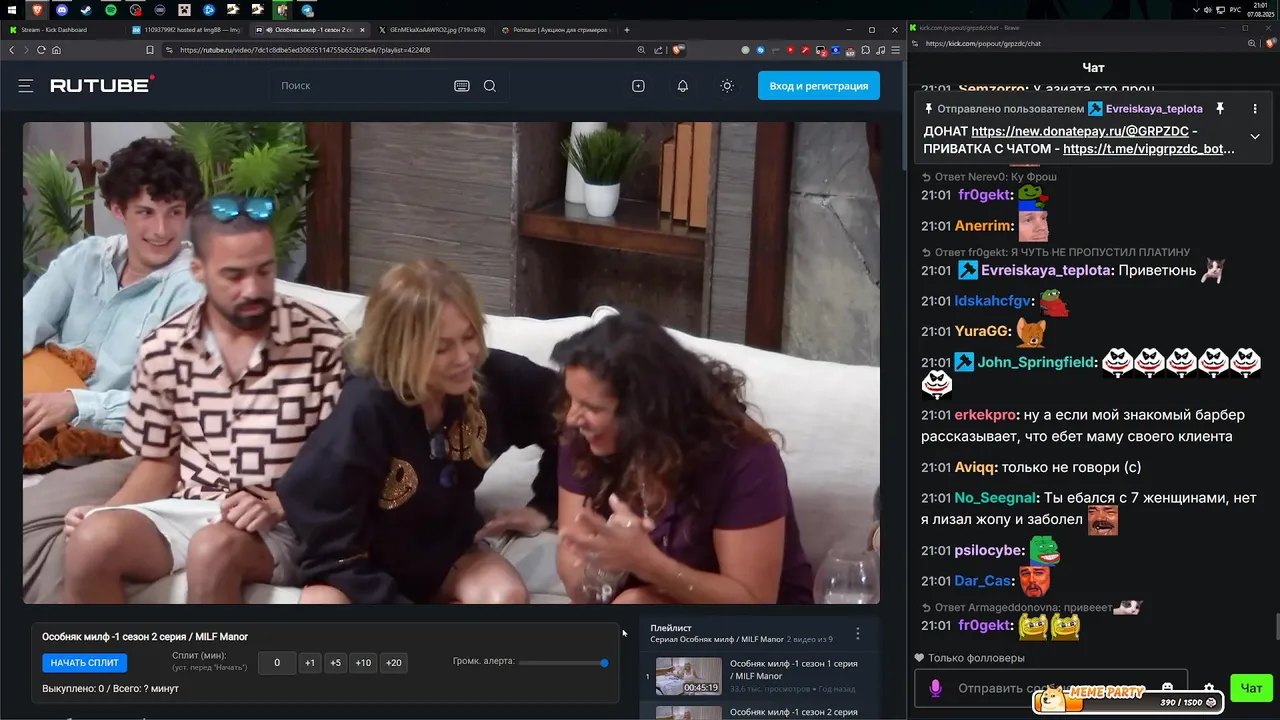Open the t.me/vipgrpzdc_bot link in pinned message

tap(1149, 149)
